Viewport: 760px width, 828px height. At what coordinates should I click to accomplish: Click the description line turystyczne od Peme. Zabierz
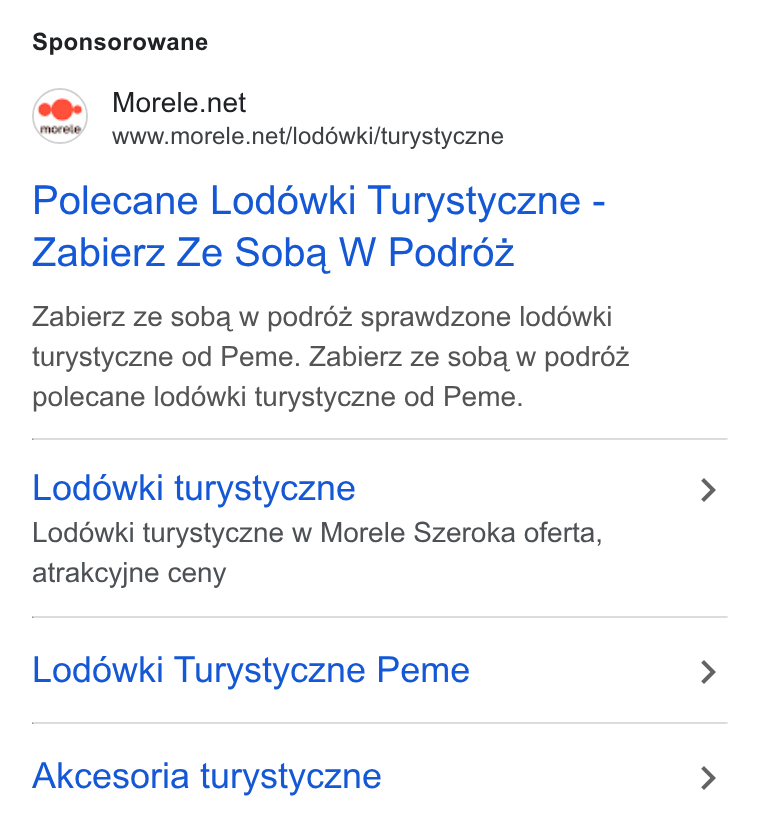point(331,357)
